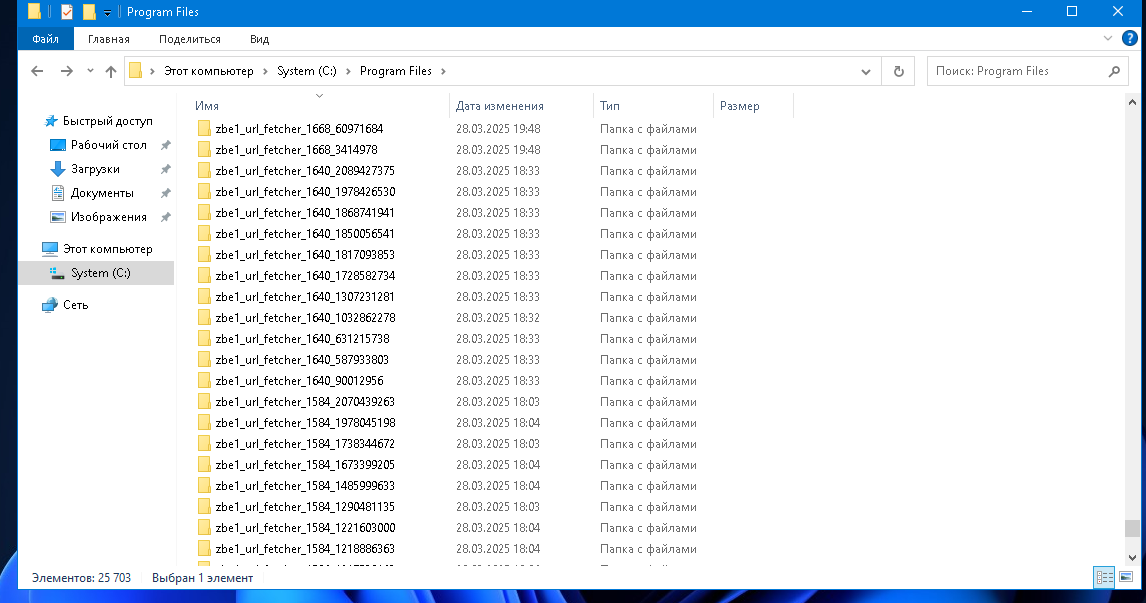Click the Поиск: Program Files search field
Viewport: 1146px width, 603px height.
tap(1015, 71)
